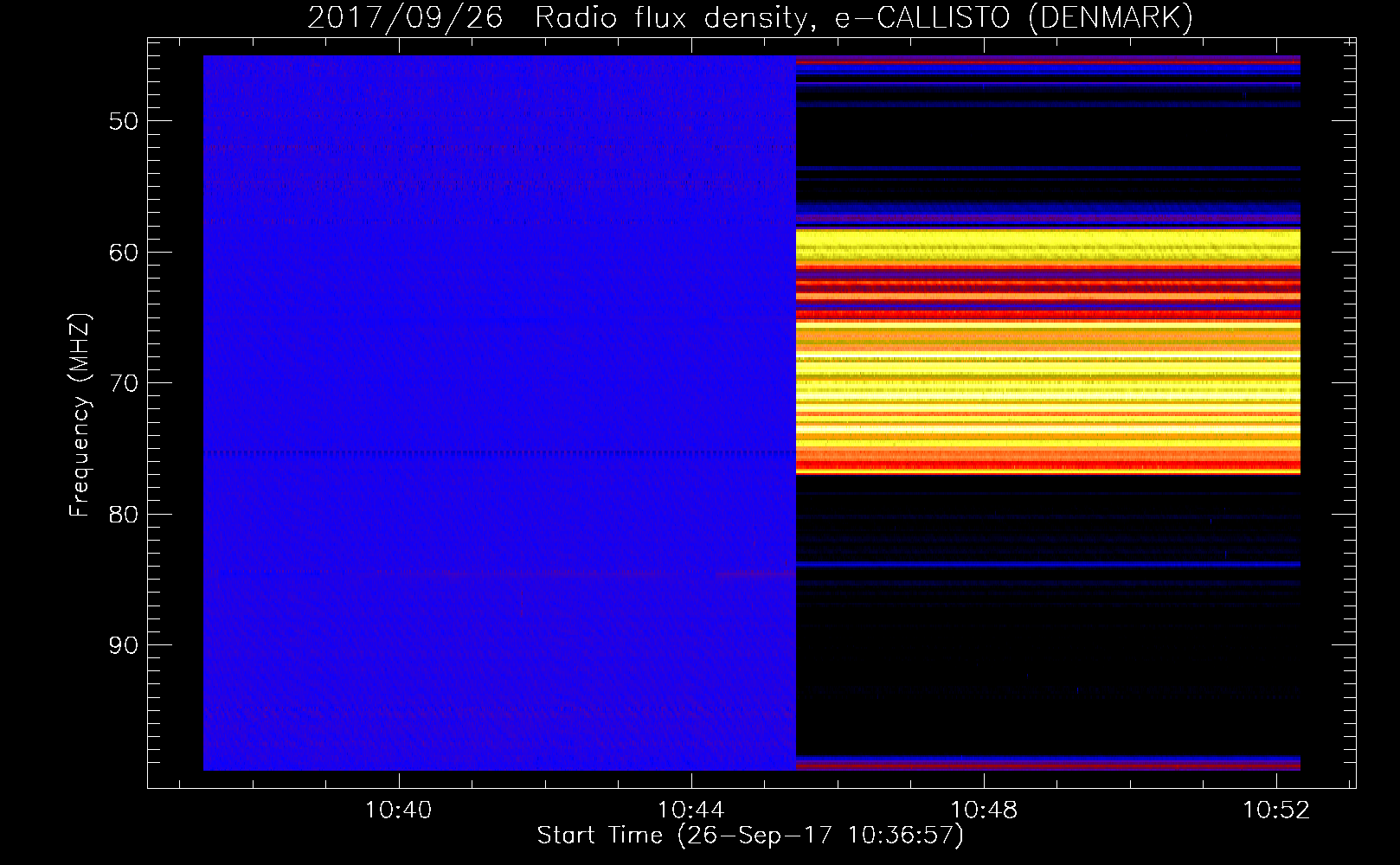This screenshot has width=1400, height=865.
Task: Click the 10:40 time tick label
Action: coord(398,811)
